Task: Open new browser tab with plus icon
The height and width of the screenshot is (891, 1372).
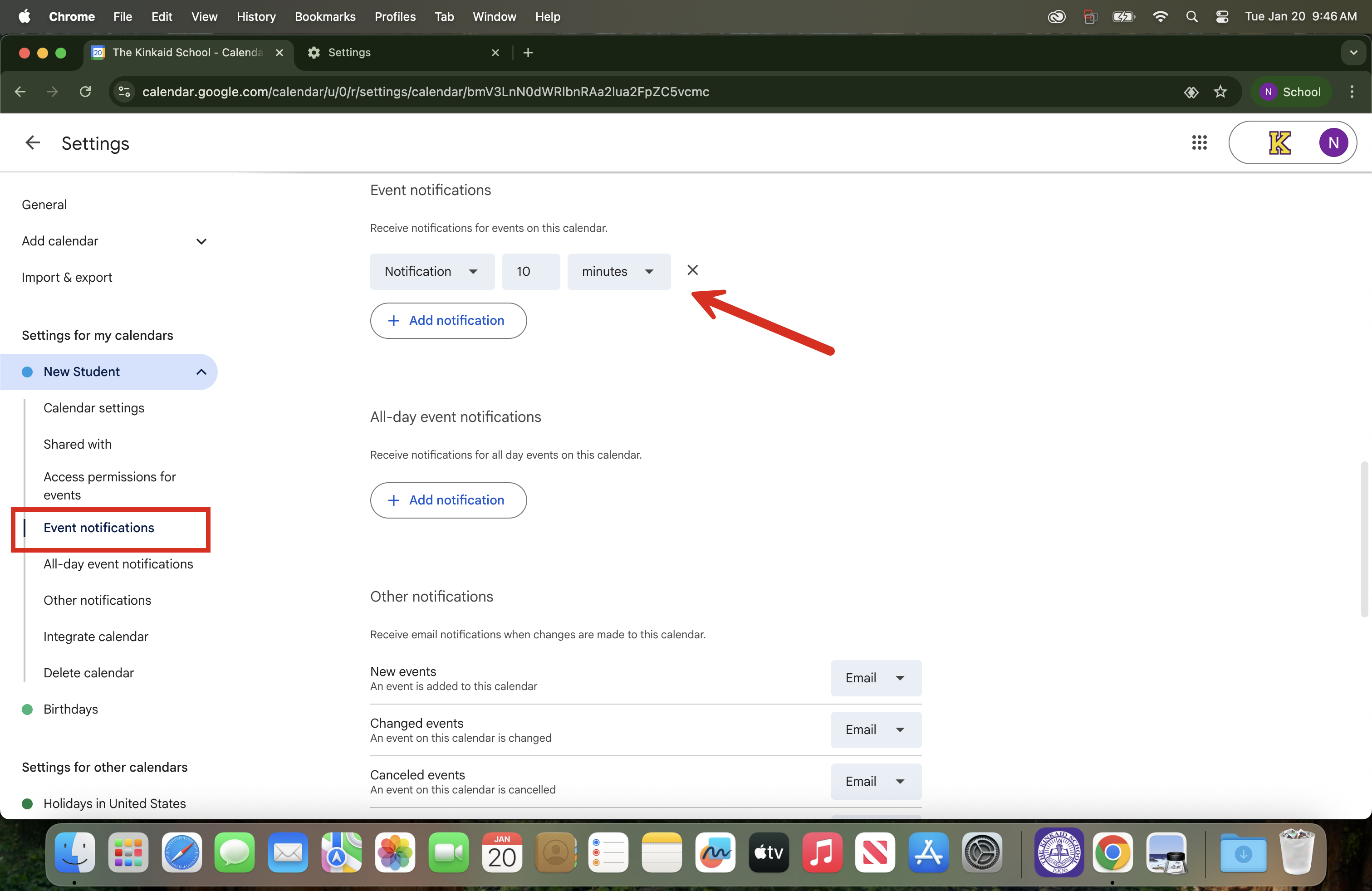Action: click(x=528, y=53)
